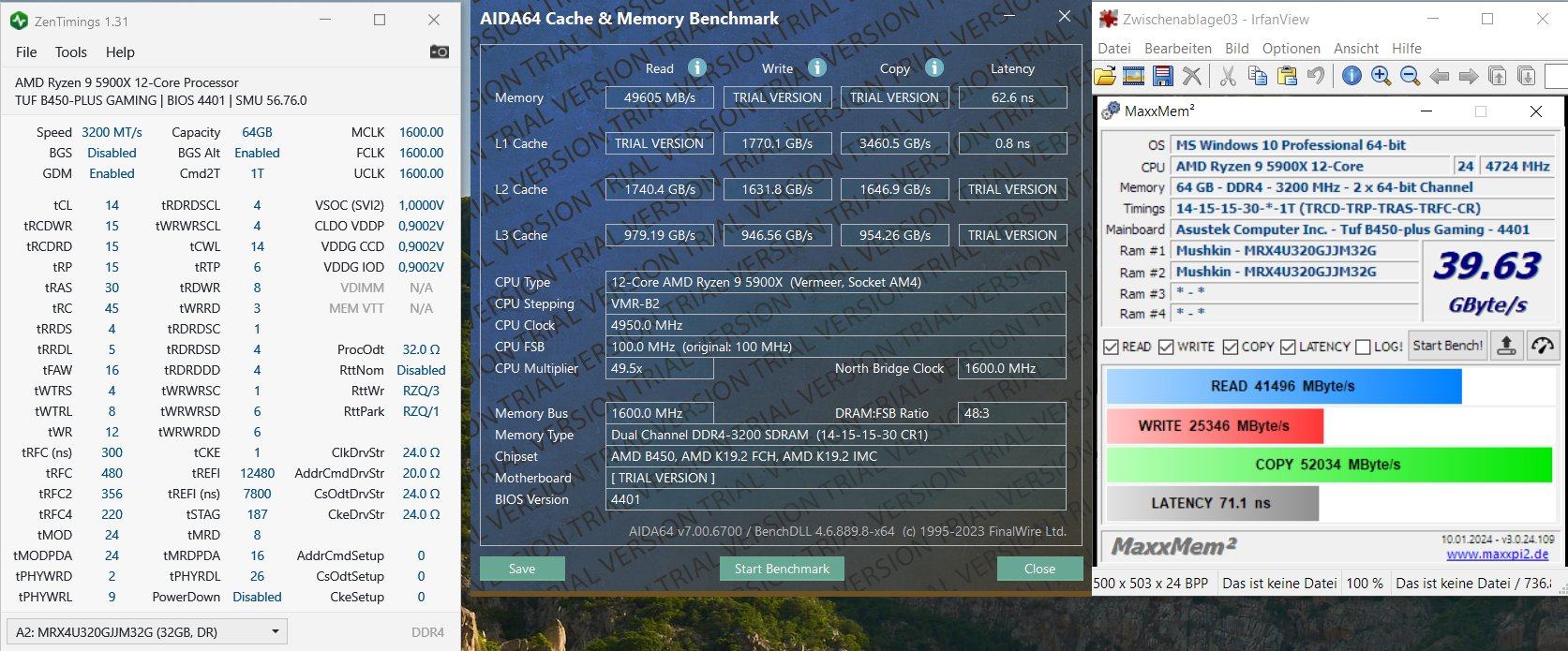The image size is (1568, 651).
Task: Click the AIDA64 L3 Cache Read value 979.19 GB/s
Action: tap(660, 235)
